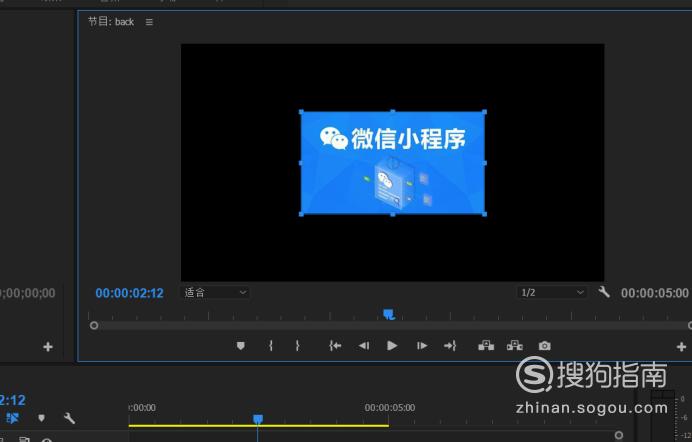Click the Program monitor blue playhead marker

389,315
